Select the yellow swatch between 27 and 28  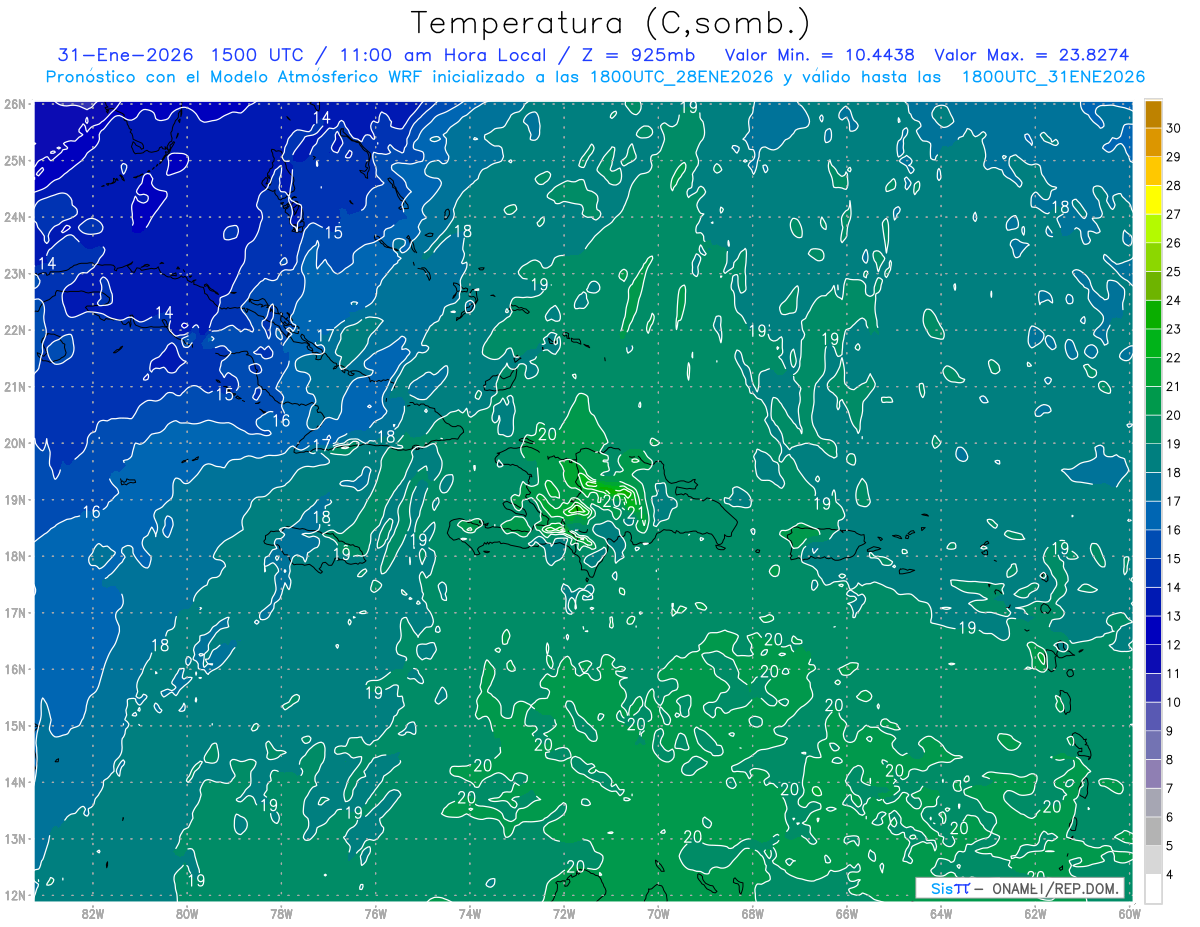click(x=1153, y=200)
